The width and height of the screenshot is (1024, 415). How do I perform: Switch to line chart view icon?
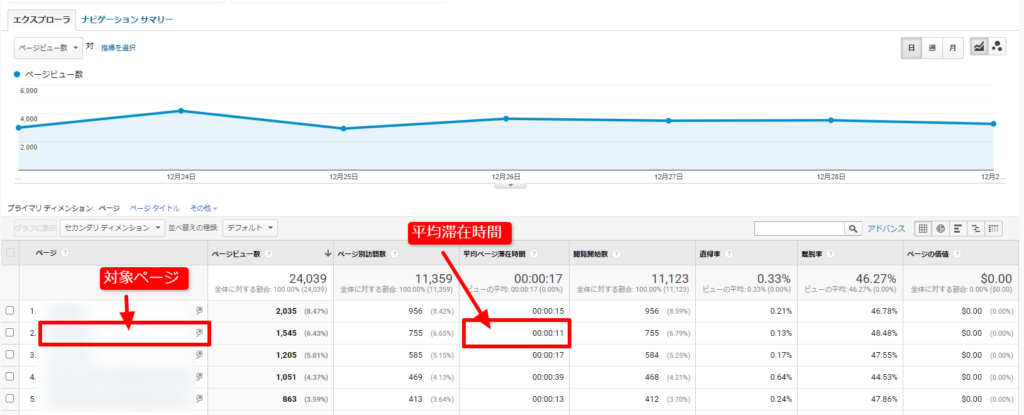click(x=979, y=47)
